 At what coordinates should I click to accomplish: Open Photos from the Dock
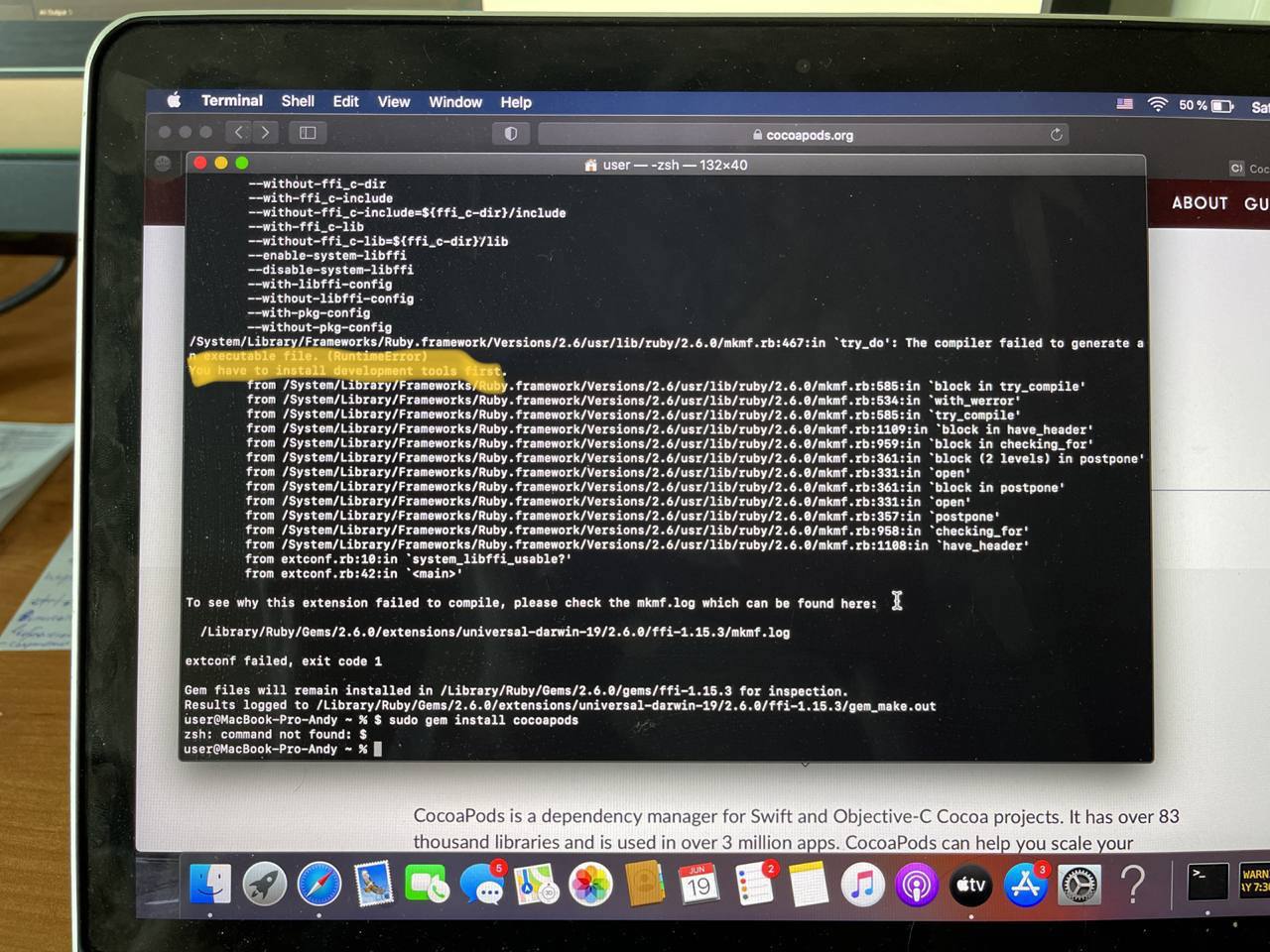click(x=590, y=885)
